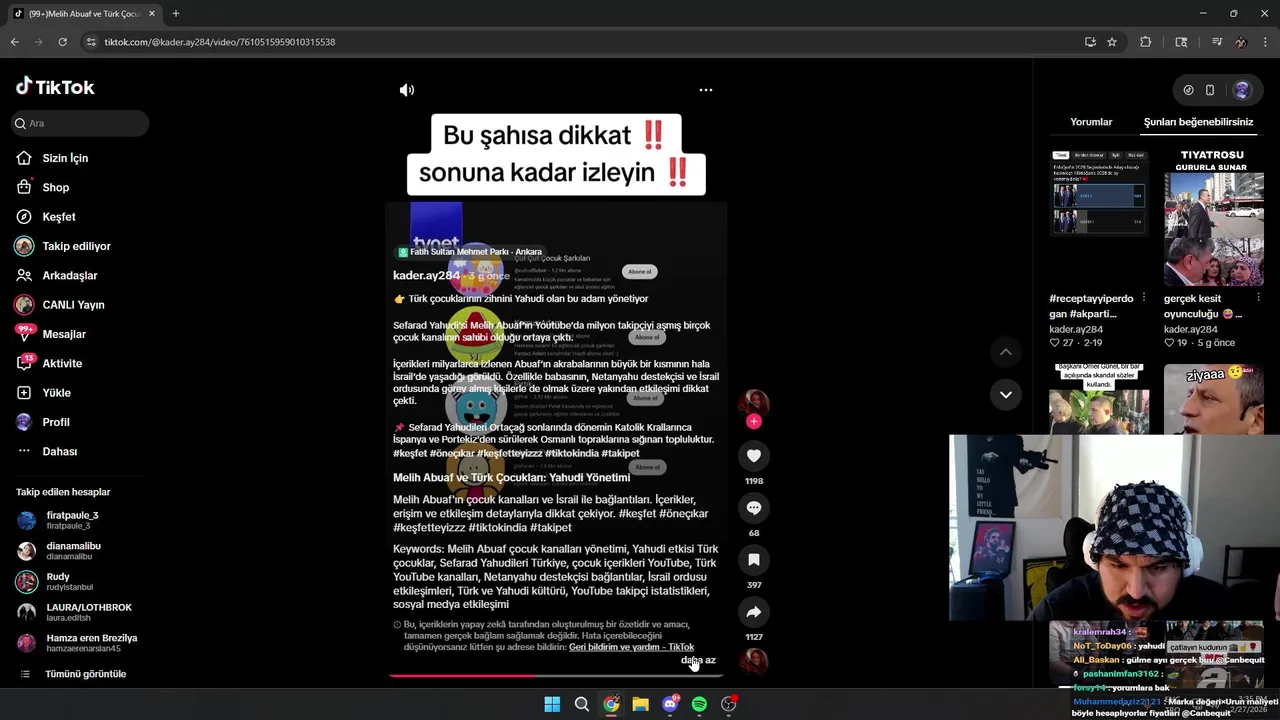Open Windows Start menu
This screenshot has height=720, width=1280.
click(x=552, y=704)
